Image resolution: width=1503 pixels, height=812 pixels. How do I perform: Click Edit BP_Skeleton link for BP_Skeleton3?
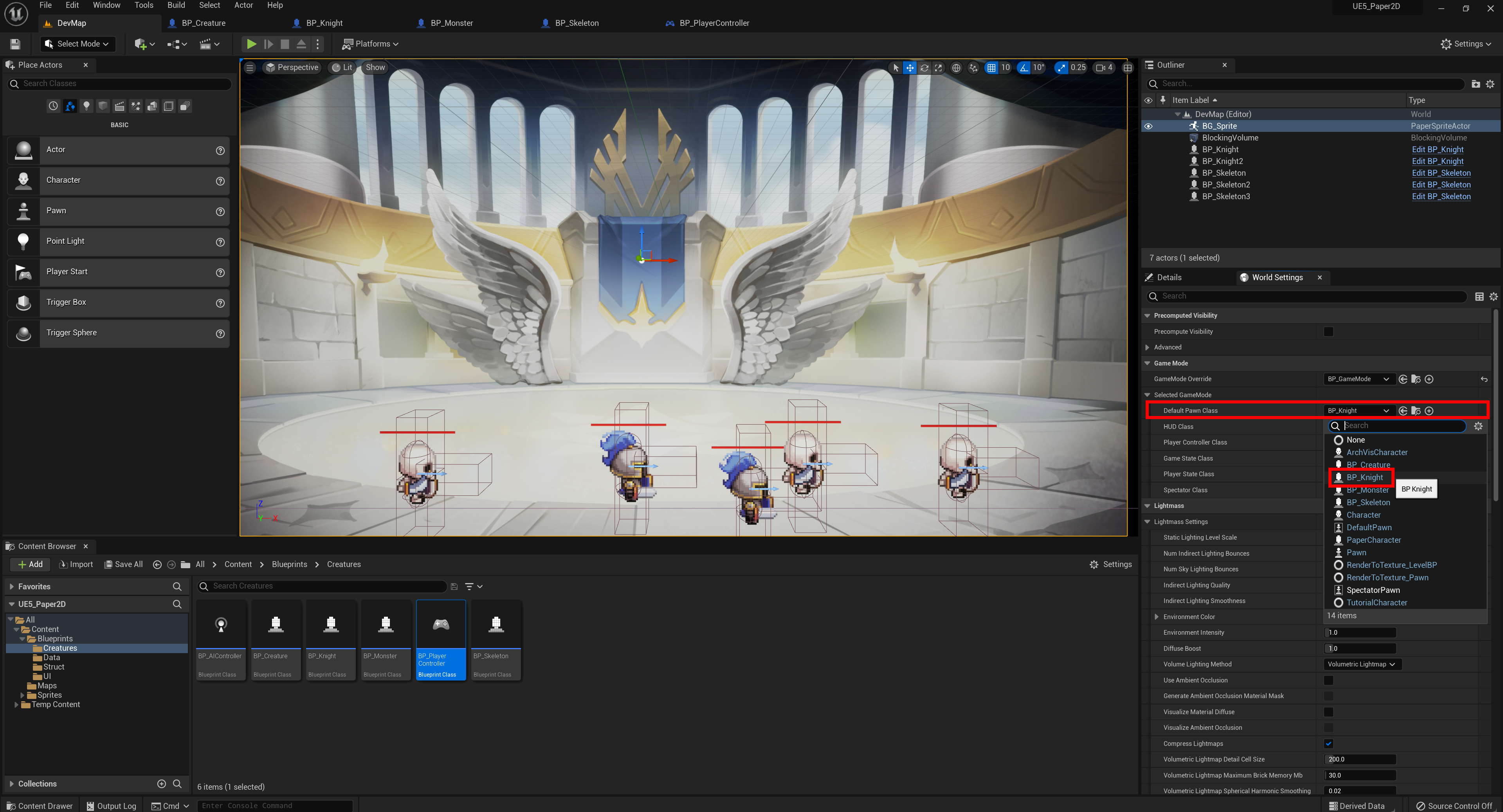point(1441,196)
